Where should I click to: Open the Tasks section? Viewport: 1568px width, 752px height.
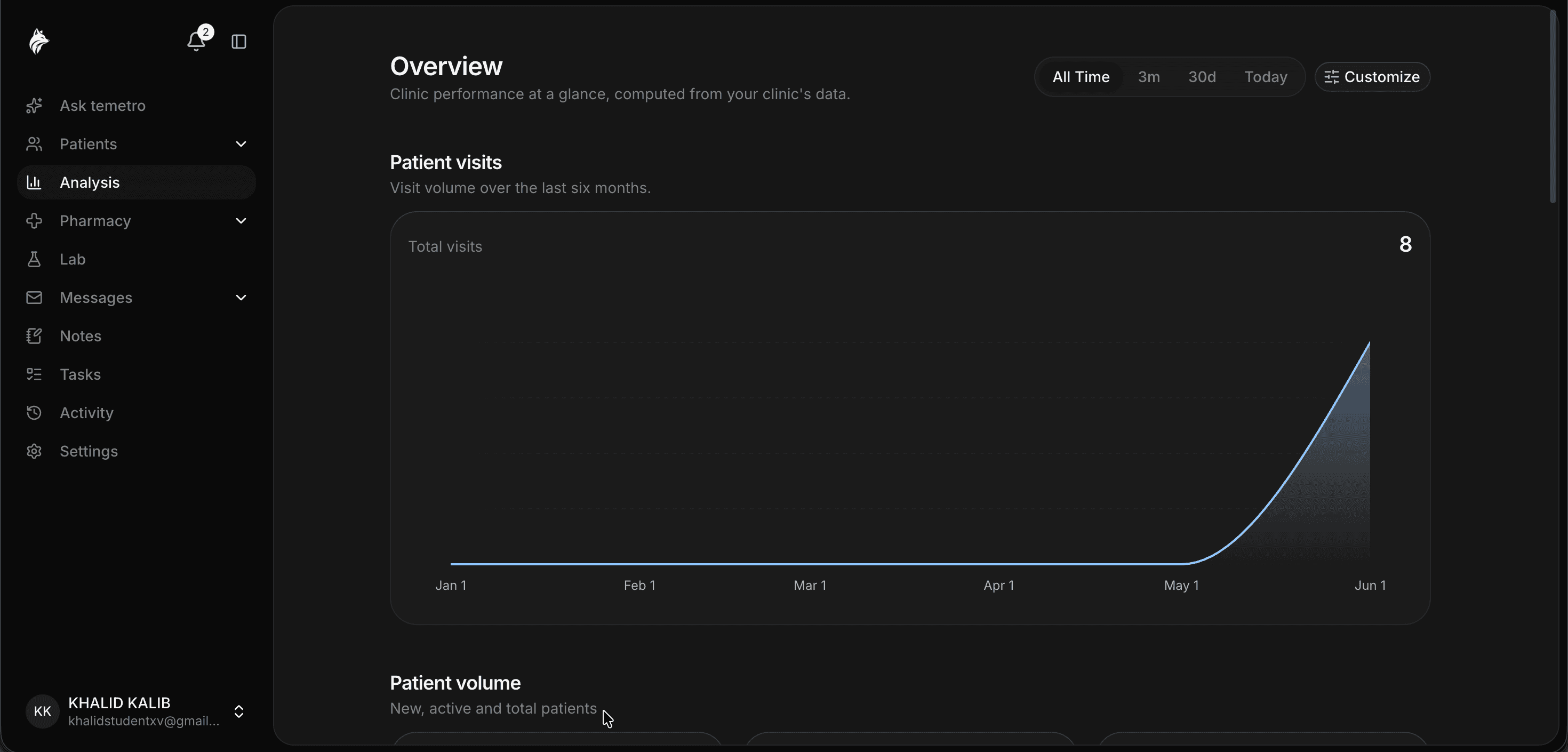tap(137, 374)
